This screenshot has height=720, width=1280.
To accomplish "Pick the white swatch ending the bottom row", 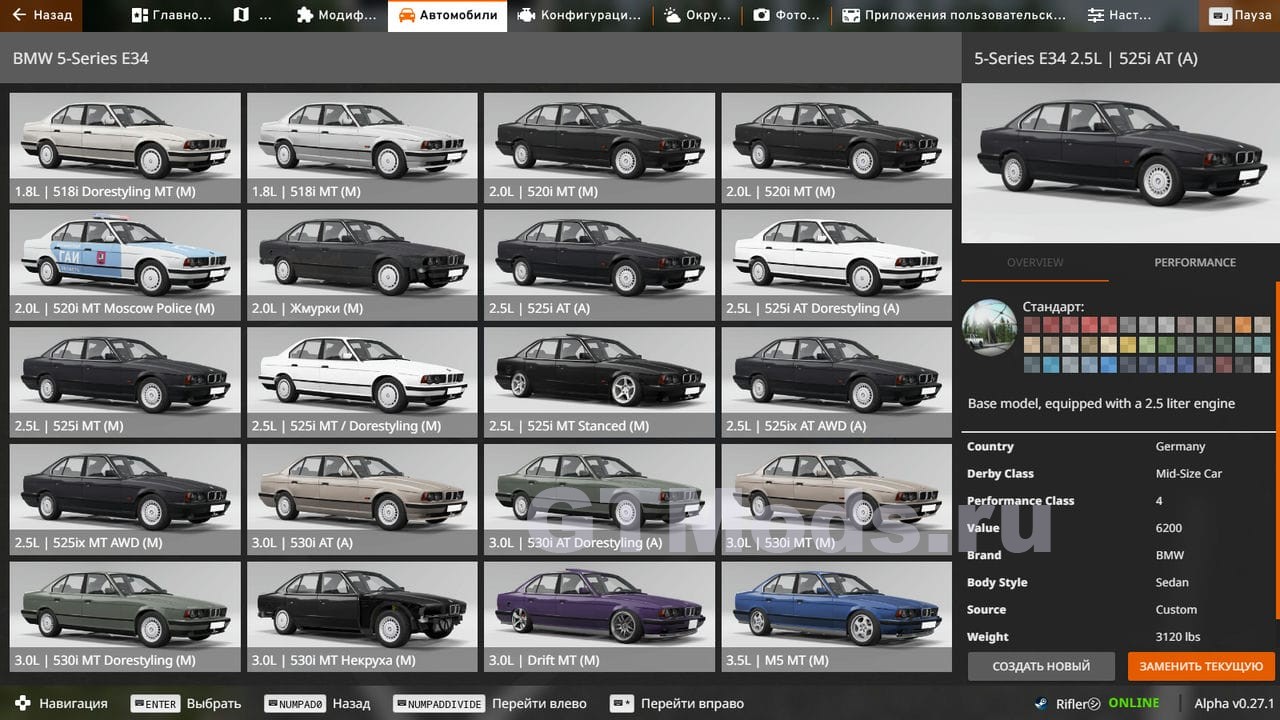I will [x=1262, y=365].
